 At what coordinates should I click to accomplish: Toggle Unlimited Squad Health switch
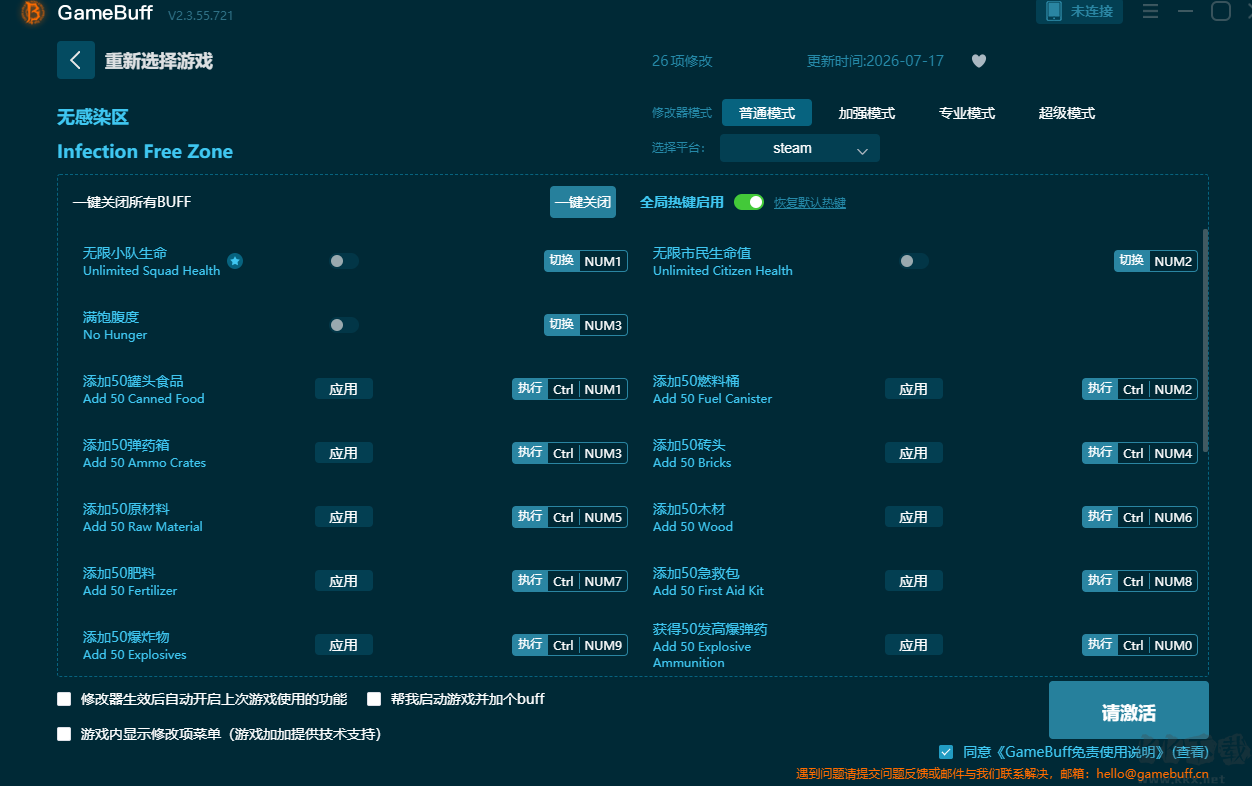coord(343,261)
